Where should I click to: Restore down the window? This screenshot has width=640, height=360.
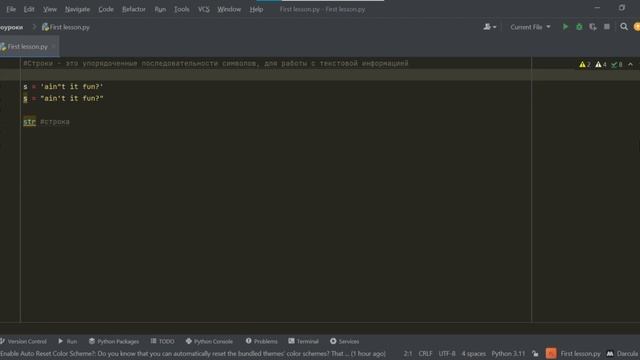tap(622, 8)
